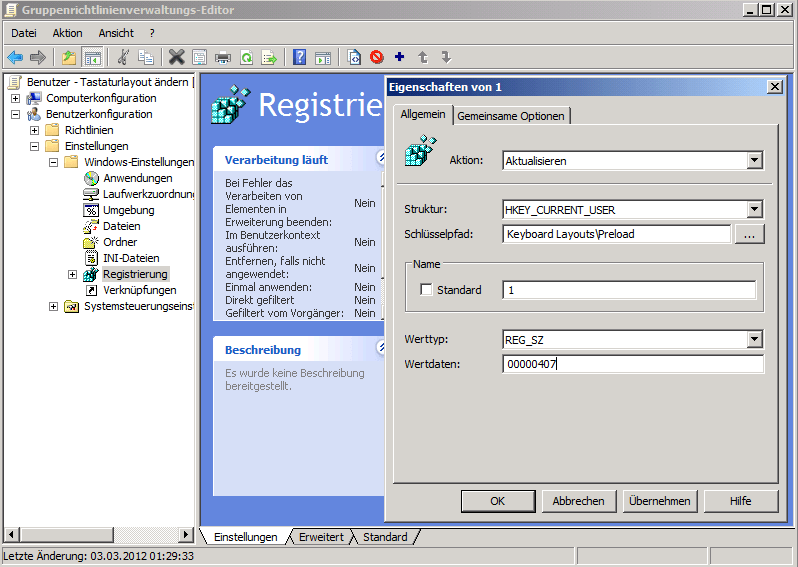Collapse Einstellungen node

click(35, 146)
